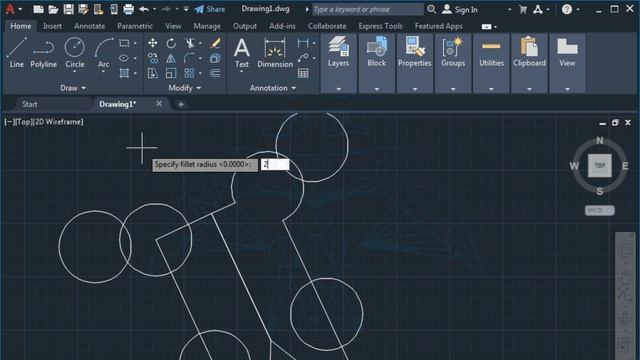Screen dimensions: 640x360
Task: Open the Autodesk App Store cart icon
Action: point(523,9)
